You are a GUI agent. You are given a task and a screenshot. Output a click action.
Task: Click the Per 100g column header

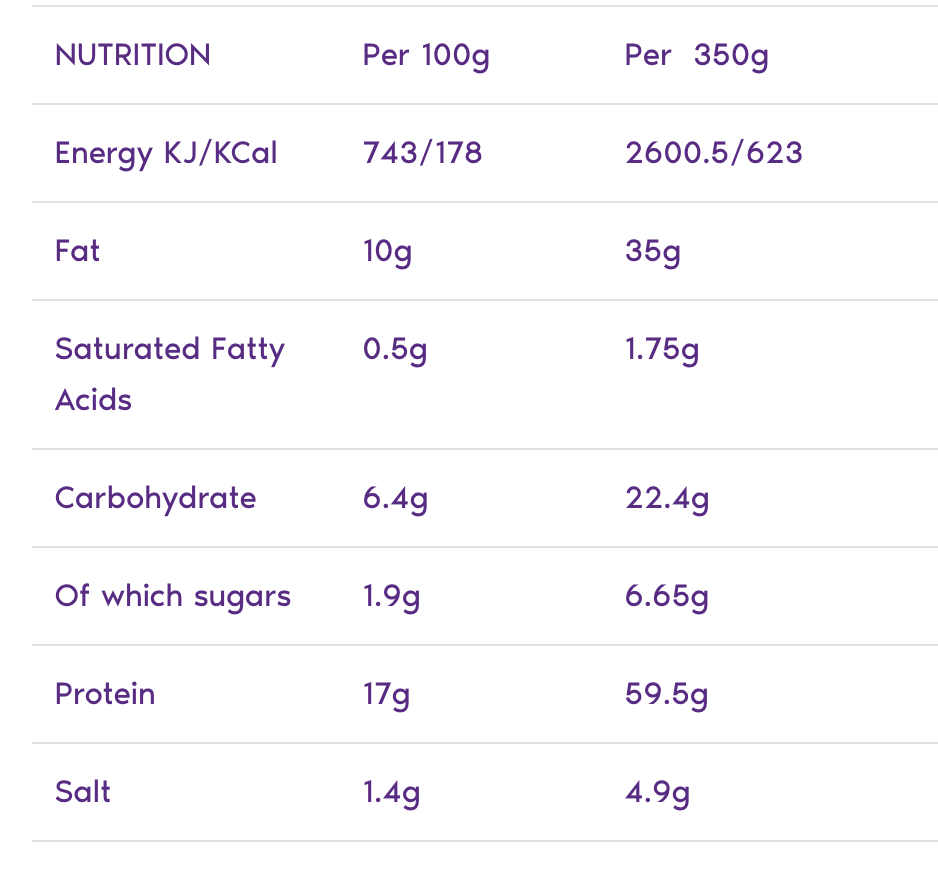coord(426,55)
